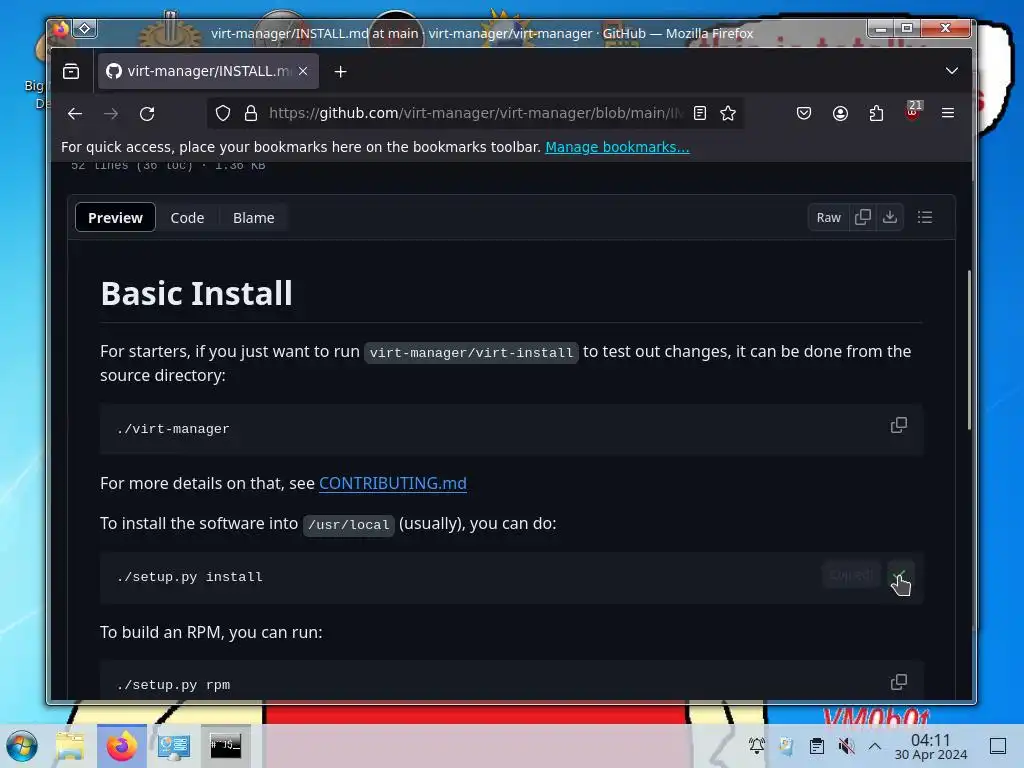Open the notifications bell tray icon
This screenshot has width=1024, height=768.
756,746
